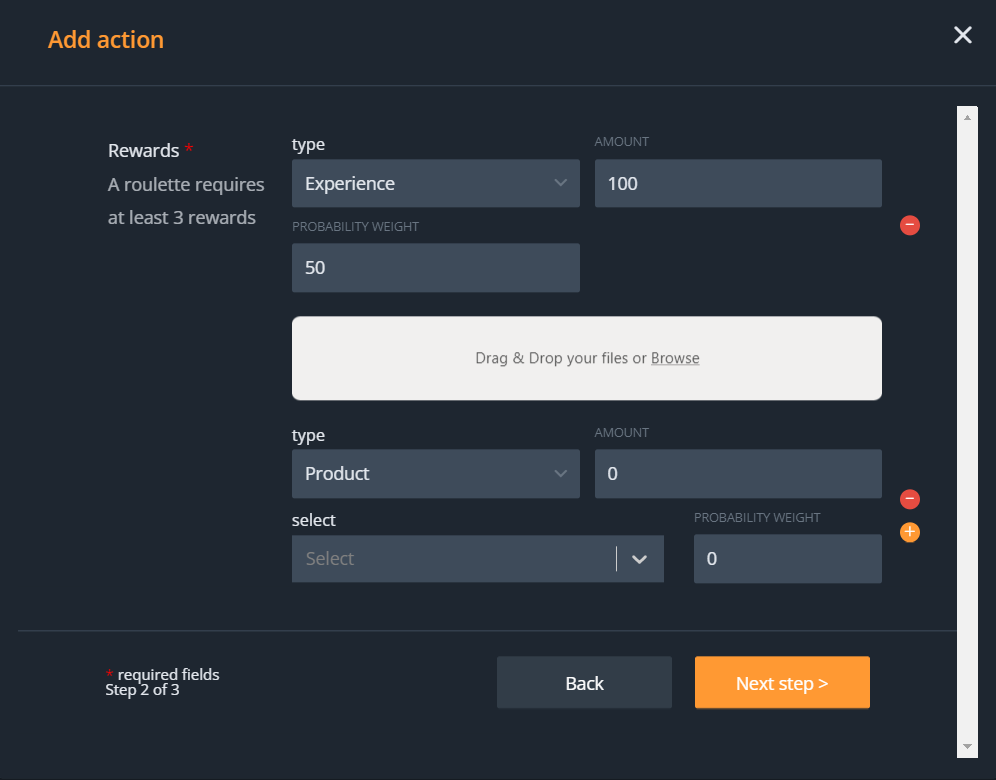Click the scrollbar up arrow
The width and height of the screenshot is (996, 780).
tap(967, 117)
